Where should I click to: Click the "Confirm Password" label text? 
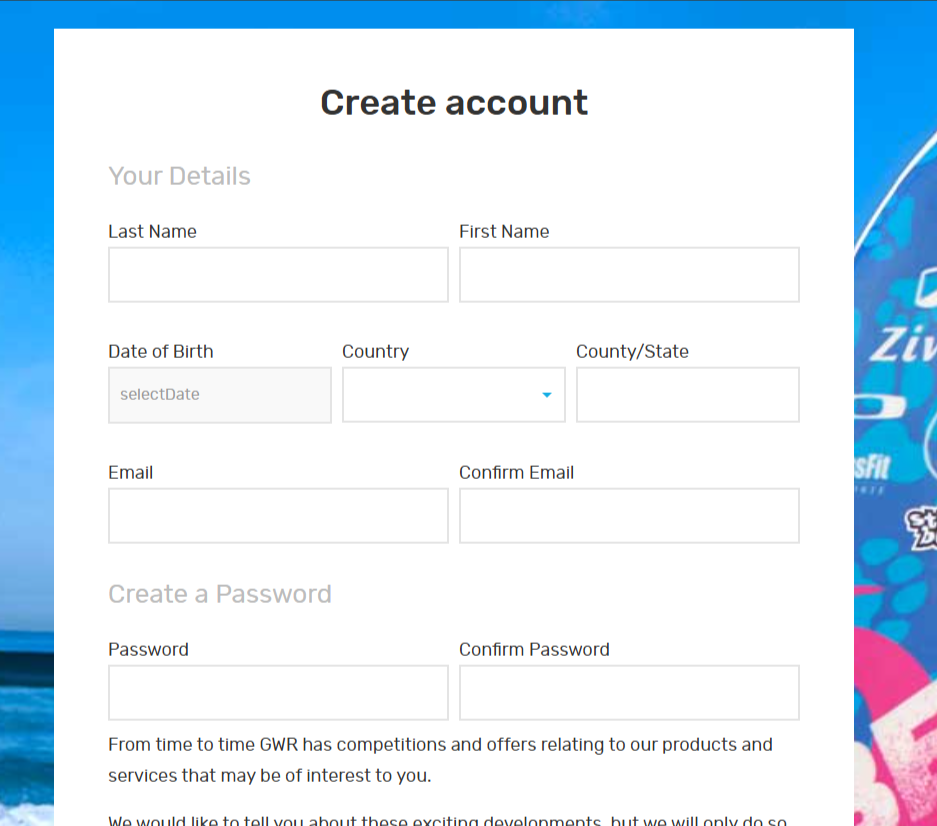pyautogui.click(x=534, y=650)
